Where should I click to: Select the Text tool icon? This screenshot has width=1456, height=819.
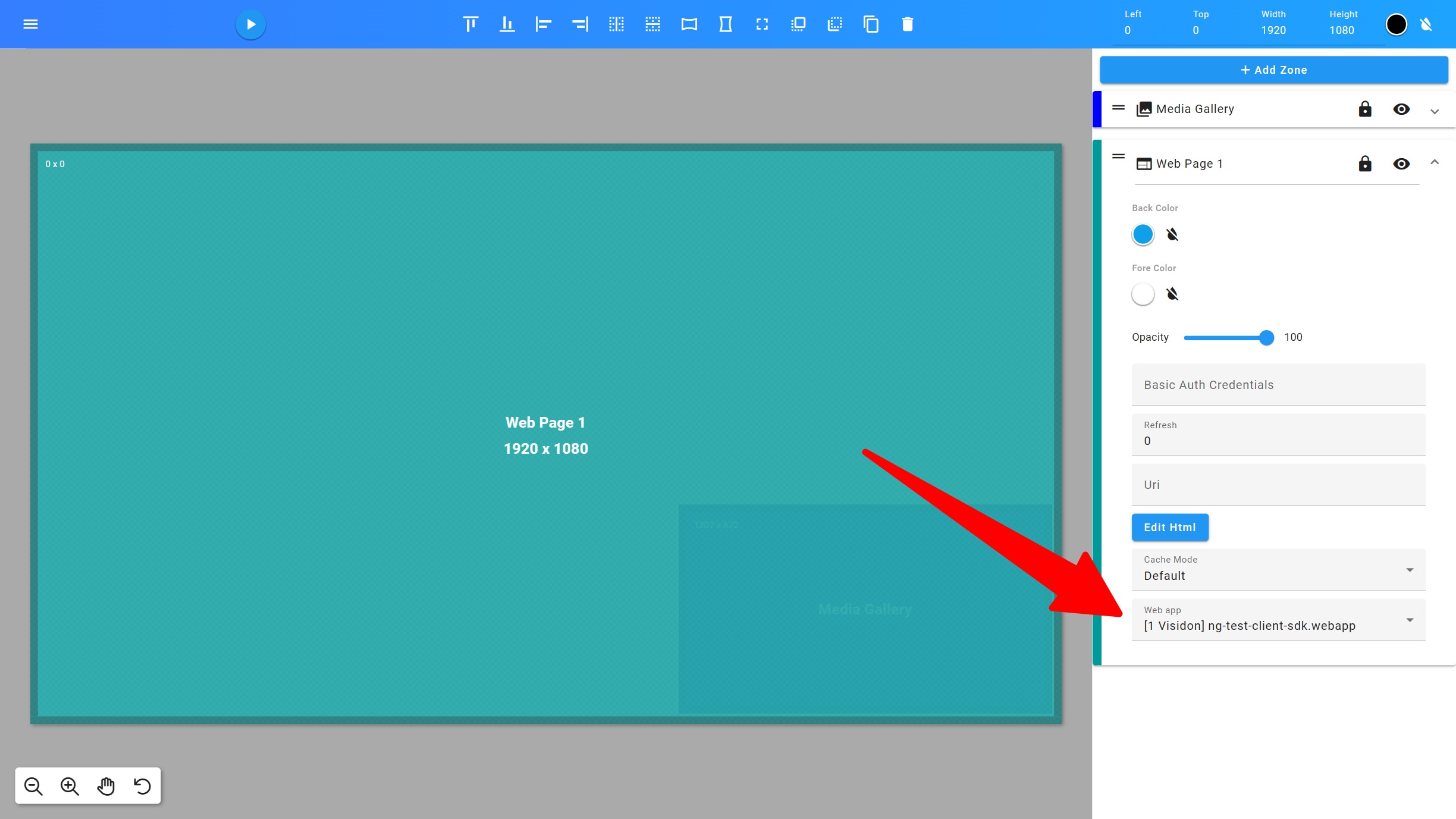coord(468,24)
